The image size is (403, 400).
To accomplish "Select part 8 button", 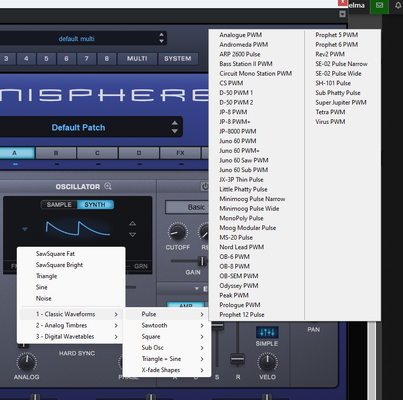I will 107,59.
